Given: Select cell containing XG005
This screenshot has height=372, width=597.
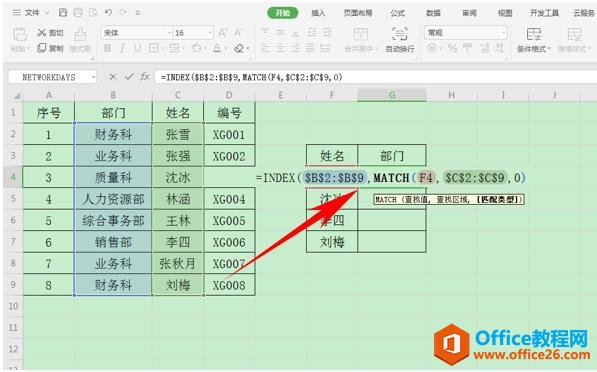Looking at the screenshot, I should click(229, 220).
